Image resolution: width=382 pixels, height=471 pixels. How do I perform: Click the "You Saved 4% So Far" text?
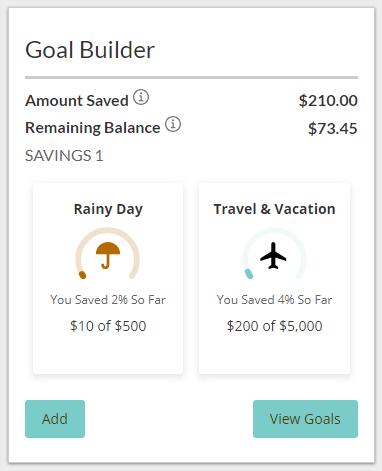click(274, 300)
